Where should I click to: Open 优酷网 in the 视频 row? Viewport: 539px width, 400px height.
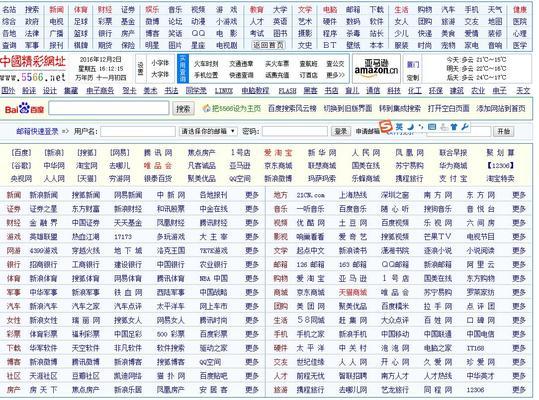click(310, 223)
